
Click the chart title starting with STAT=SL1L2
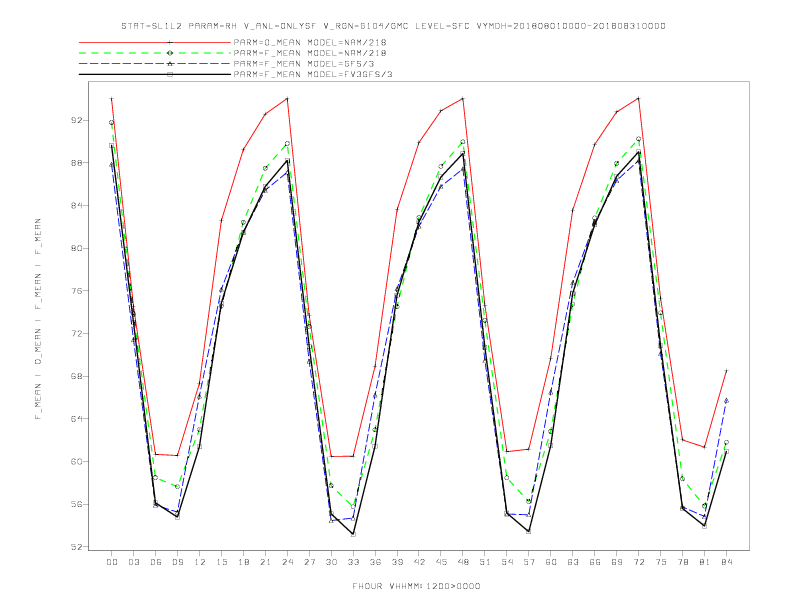coord(393,26)
